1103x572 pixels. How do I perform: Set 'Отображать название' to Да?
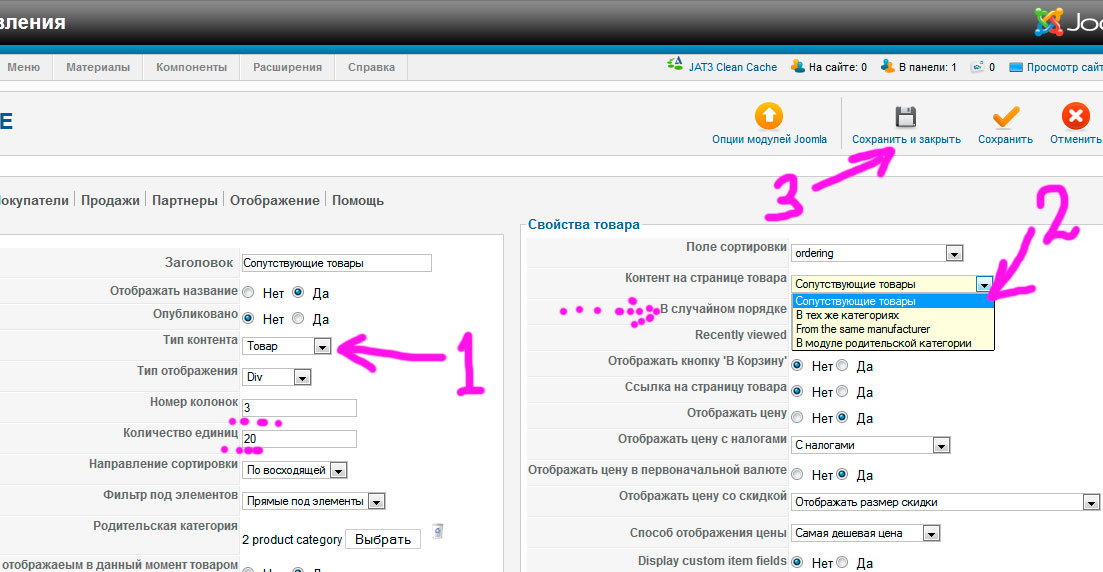pos(298,292)
